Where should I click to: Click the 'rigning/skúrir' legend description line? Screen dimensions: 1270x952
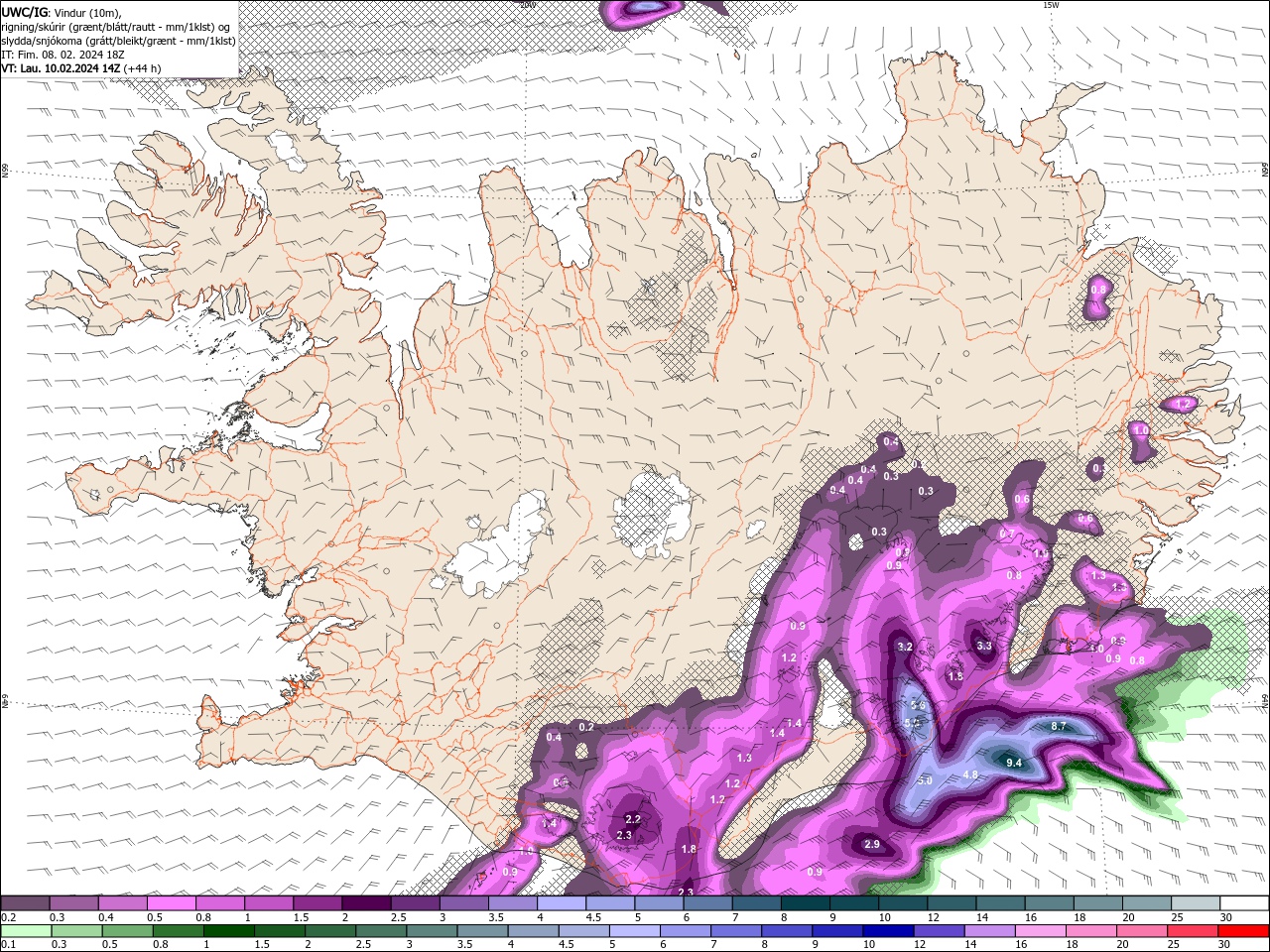117,26
